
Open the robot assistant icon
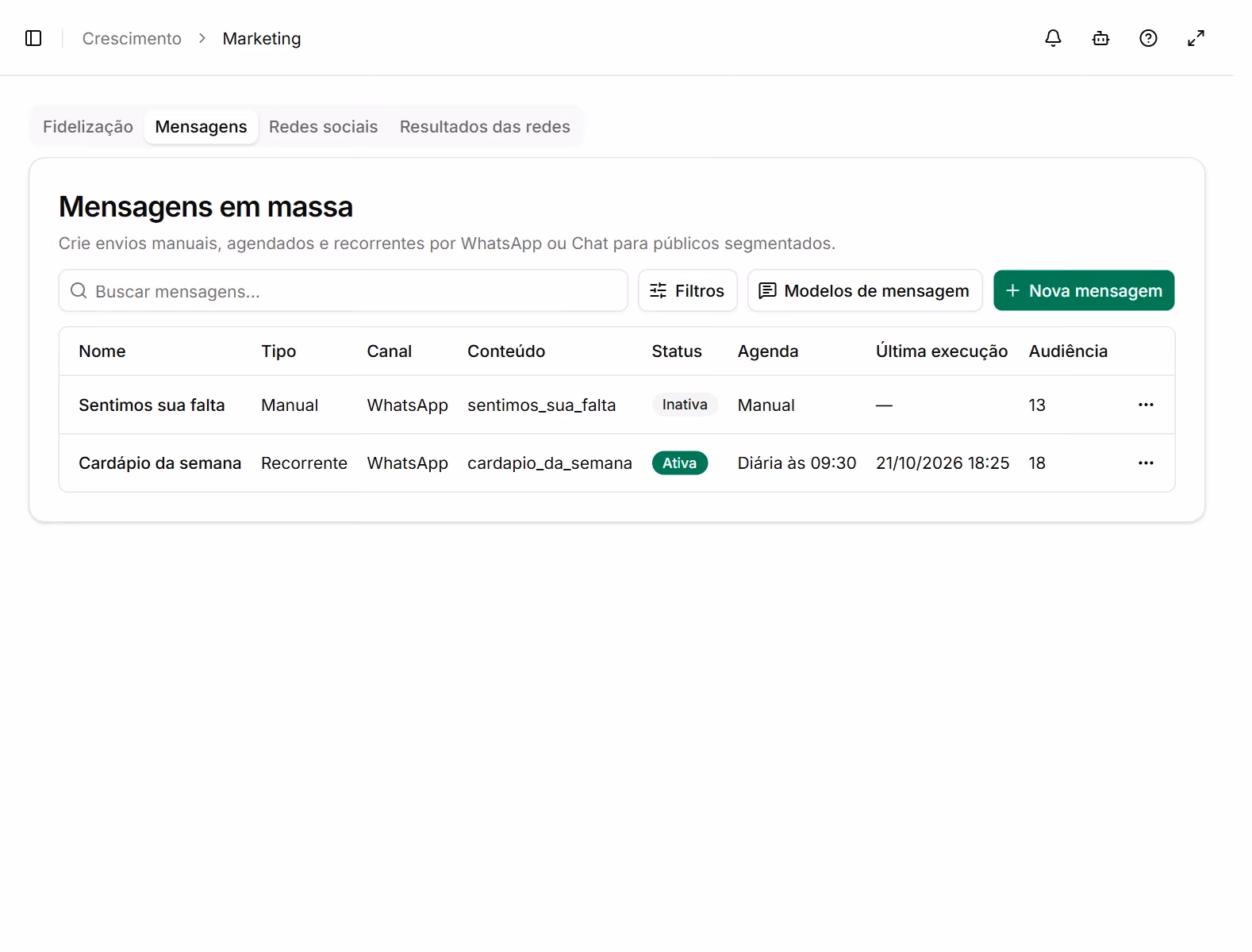[1100, 38]
